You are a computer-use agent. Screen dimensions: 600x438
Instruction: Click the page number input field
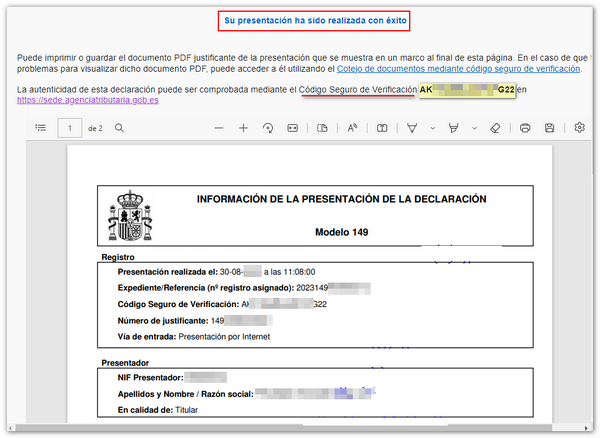click(x=70, y=128)
